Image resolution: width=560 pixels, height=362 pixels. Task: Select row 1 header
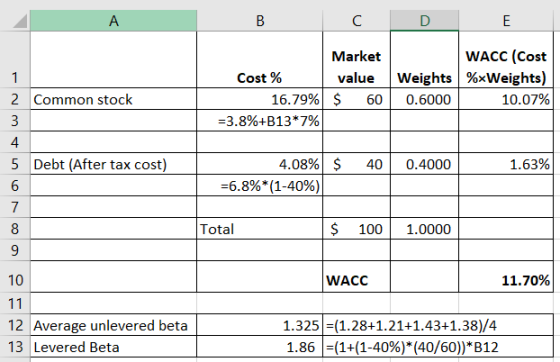(15, 60)
